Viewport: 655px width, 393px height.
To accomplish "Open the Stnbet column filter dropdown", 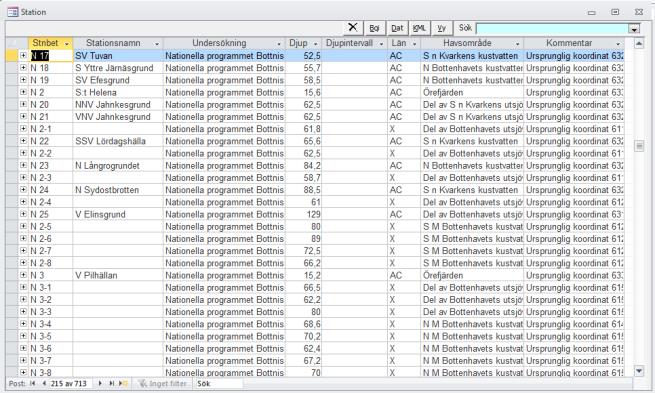I will 67,43.
